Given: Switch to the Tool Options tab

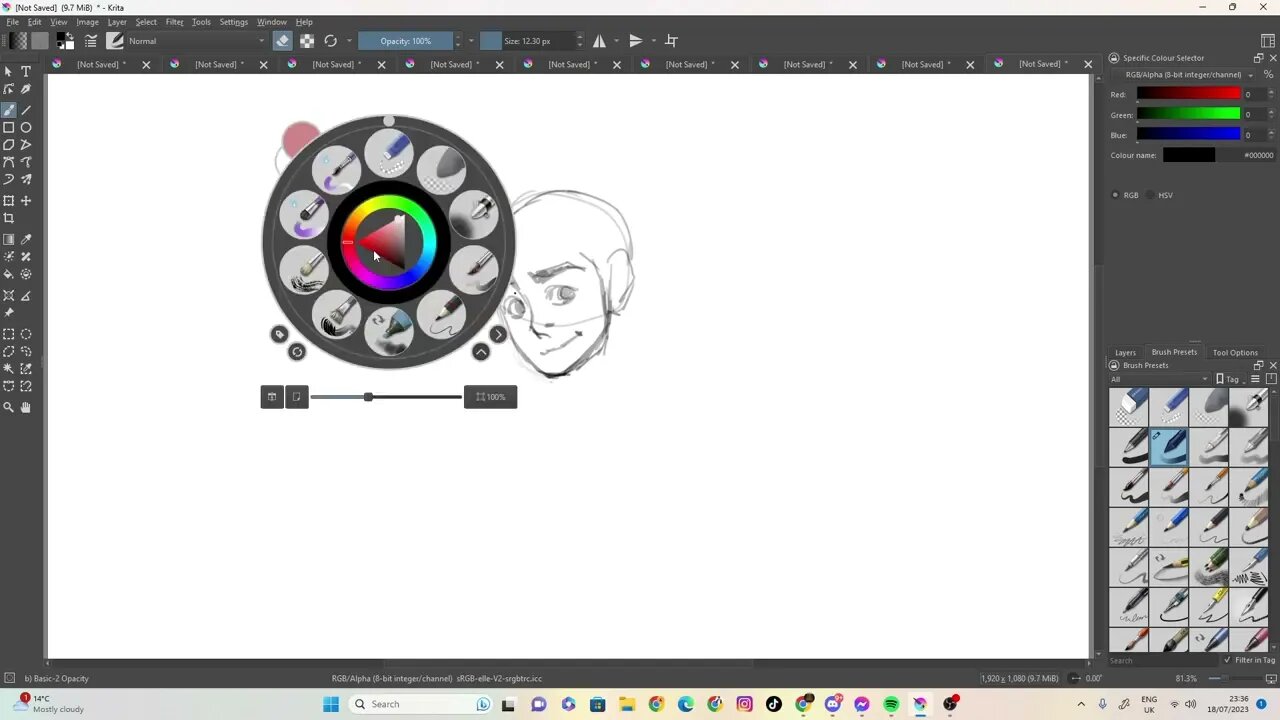Looking at the screenshot, I should [1235, 352].
